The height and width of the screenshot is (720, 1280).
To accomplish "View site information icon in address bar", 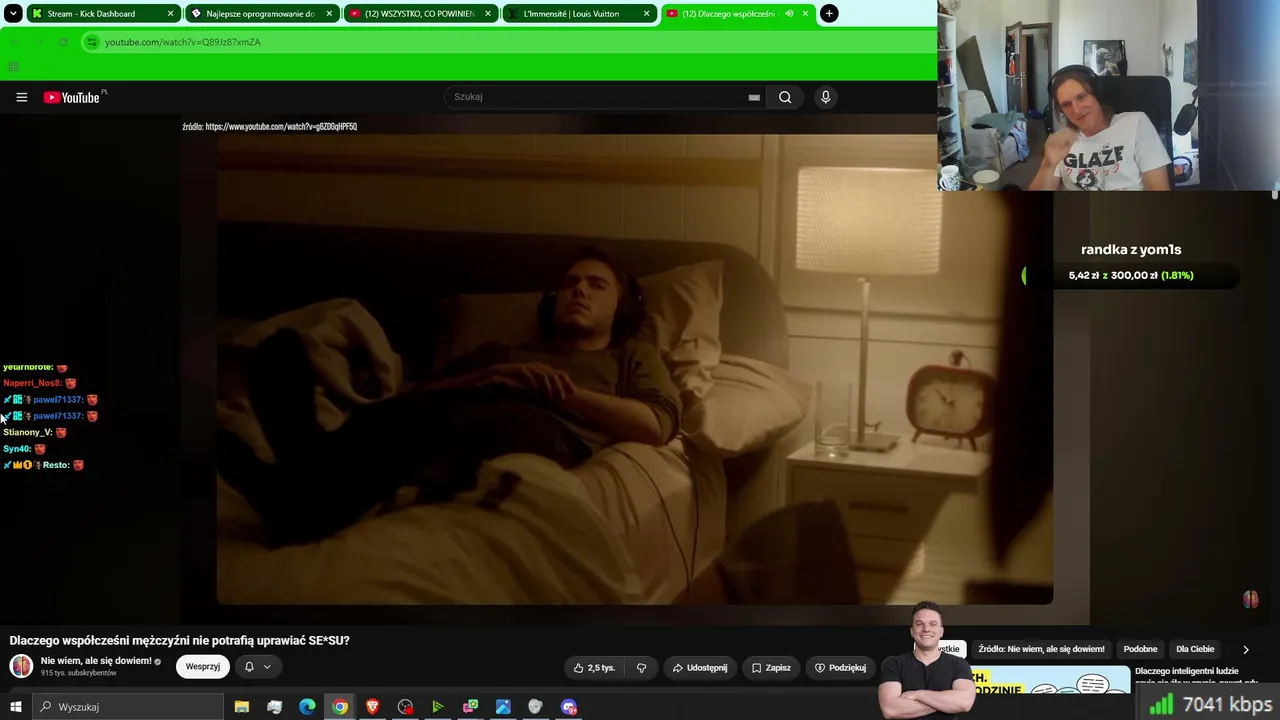I will click(92, 42).
